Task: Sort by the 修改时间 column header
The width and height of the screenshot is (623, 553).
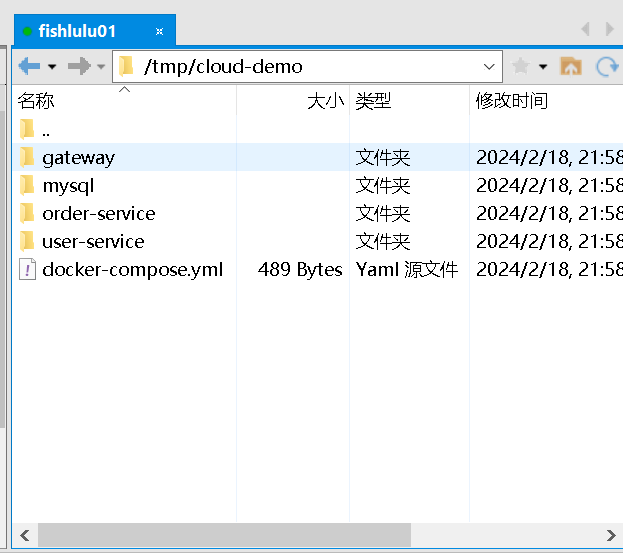Action: (512, 101)
